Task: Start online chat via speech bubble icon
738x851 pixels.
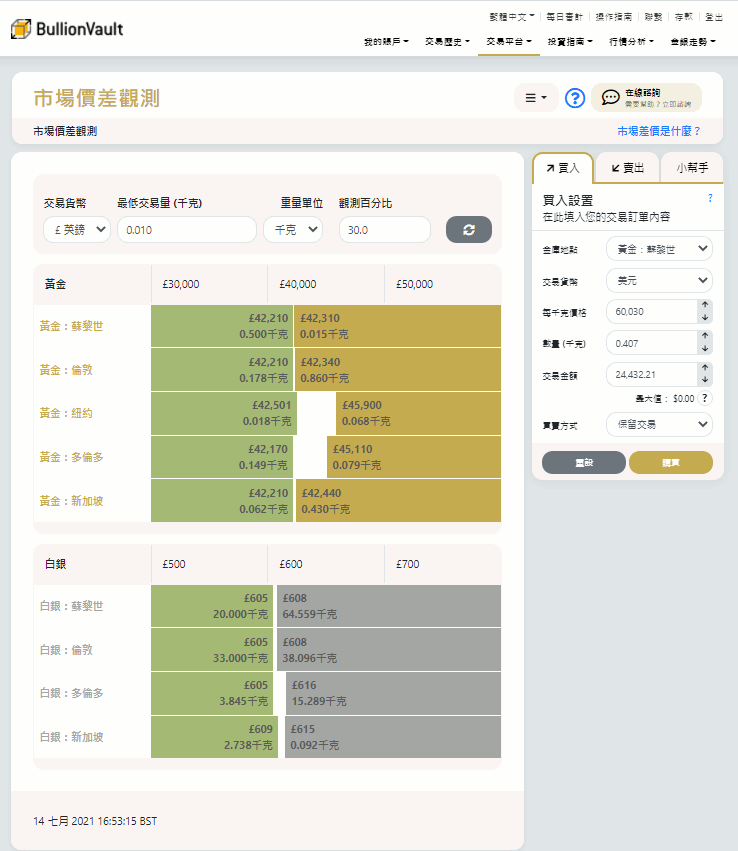Action: (x=610, y=97)
